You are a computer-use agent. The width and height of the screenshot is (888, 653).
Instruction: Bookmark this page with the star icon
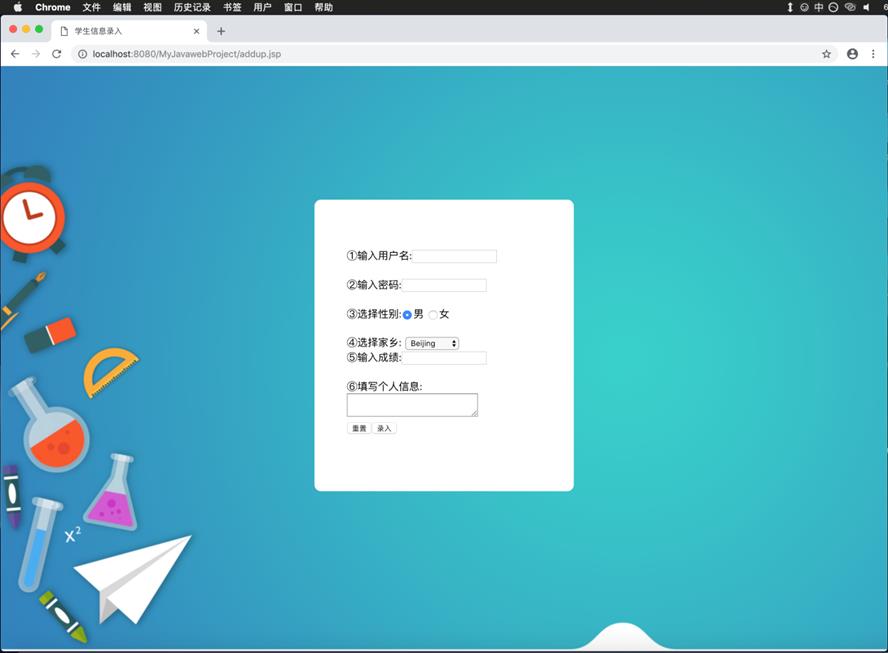[826, 54]
